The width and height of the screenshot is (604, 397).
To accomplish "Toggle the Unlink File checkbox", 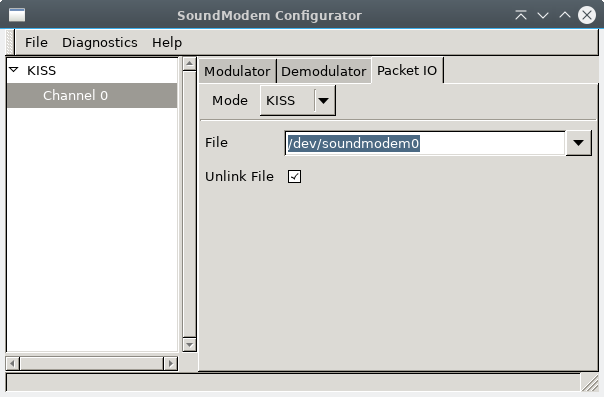I will 294,176.
